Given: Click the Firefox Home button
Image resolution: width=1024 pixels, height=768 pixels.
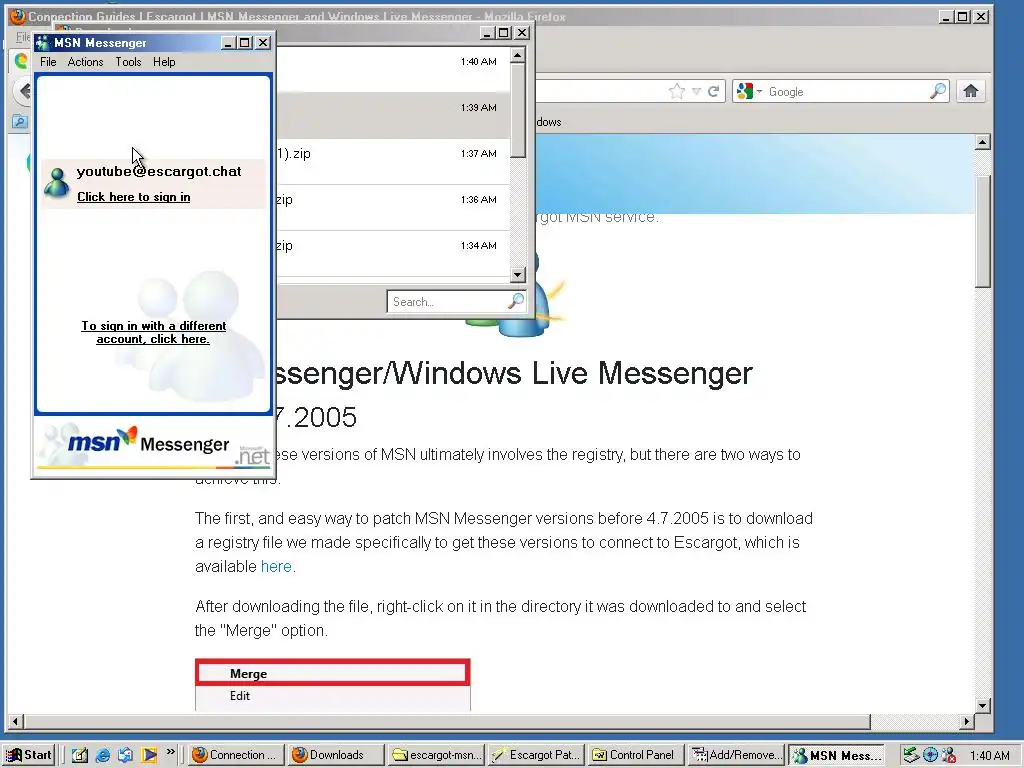Looking at the screenshot, I should coord(970,91).
